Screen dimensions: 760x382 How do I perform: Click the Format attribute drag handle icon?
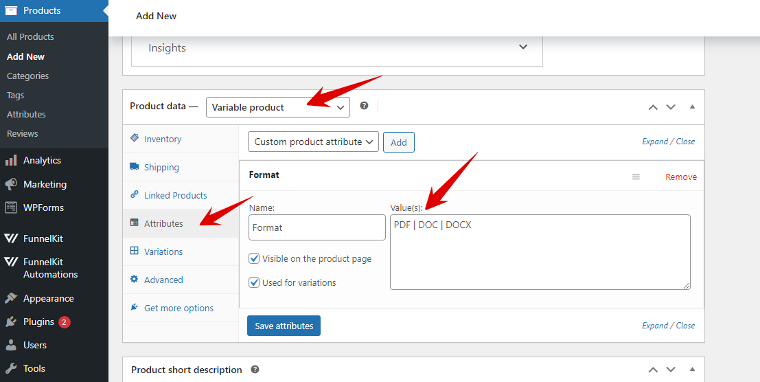coord(636,177)
